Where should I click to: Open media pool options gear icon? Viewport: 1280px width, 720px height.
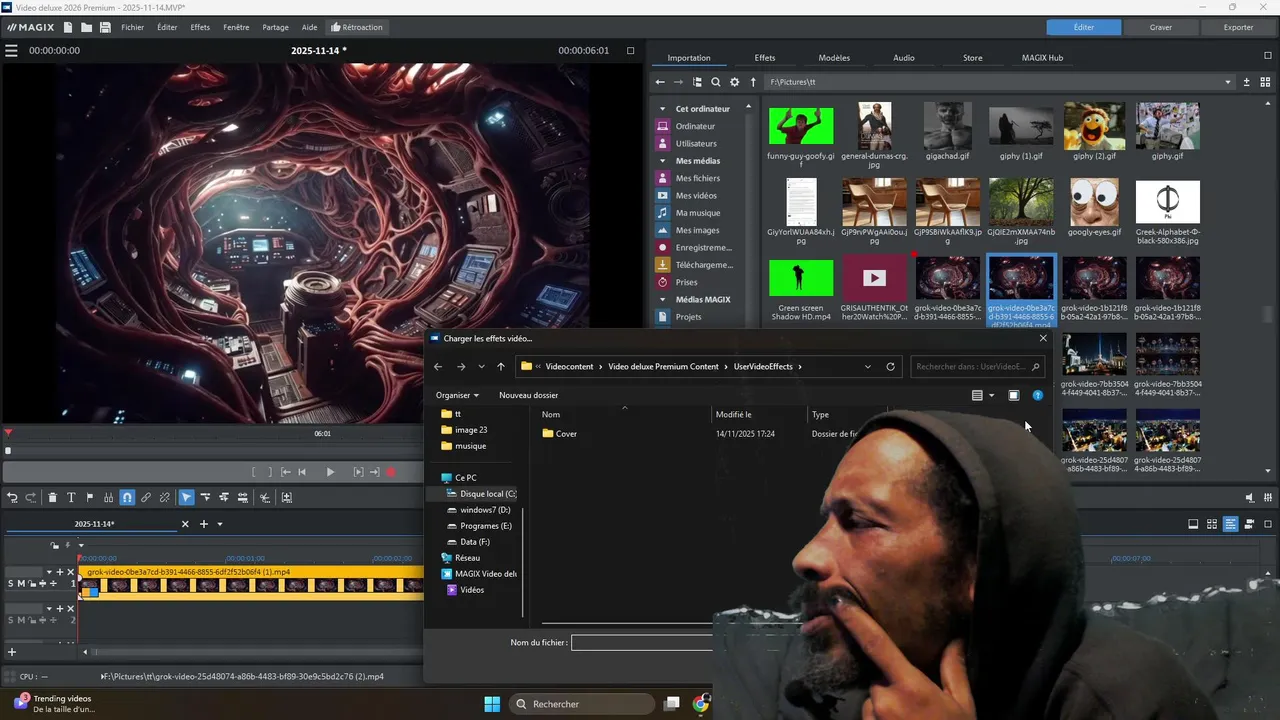pyautogui.click(x=735, y=82)
